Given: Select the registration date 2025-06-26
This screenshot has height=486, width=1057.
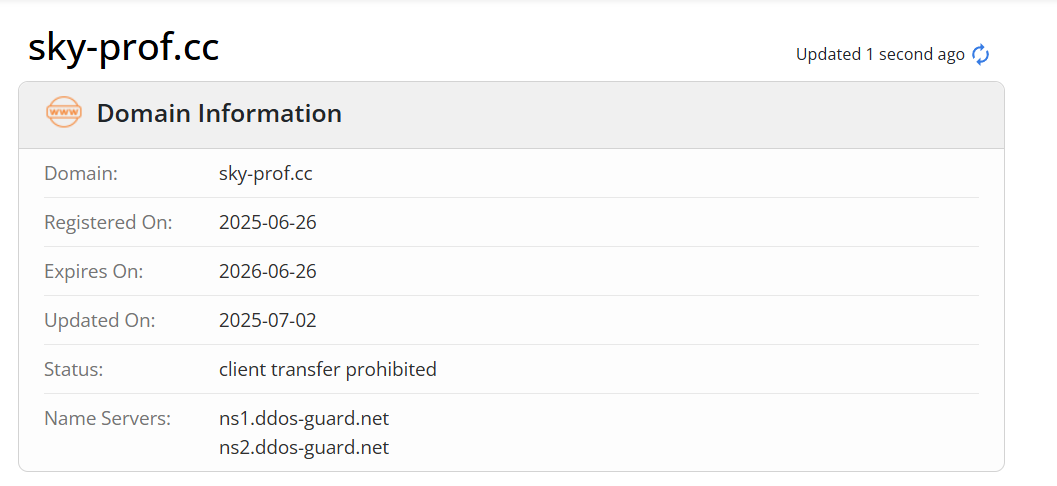Looking at the screenshot, I should click(x=267, y=222).
